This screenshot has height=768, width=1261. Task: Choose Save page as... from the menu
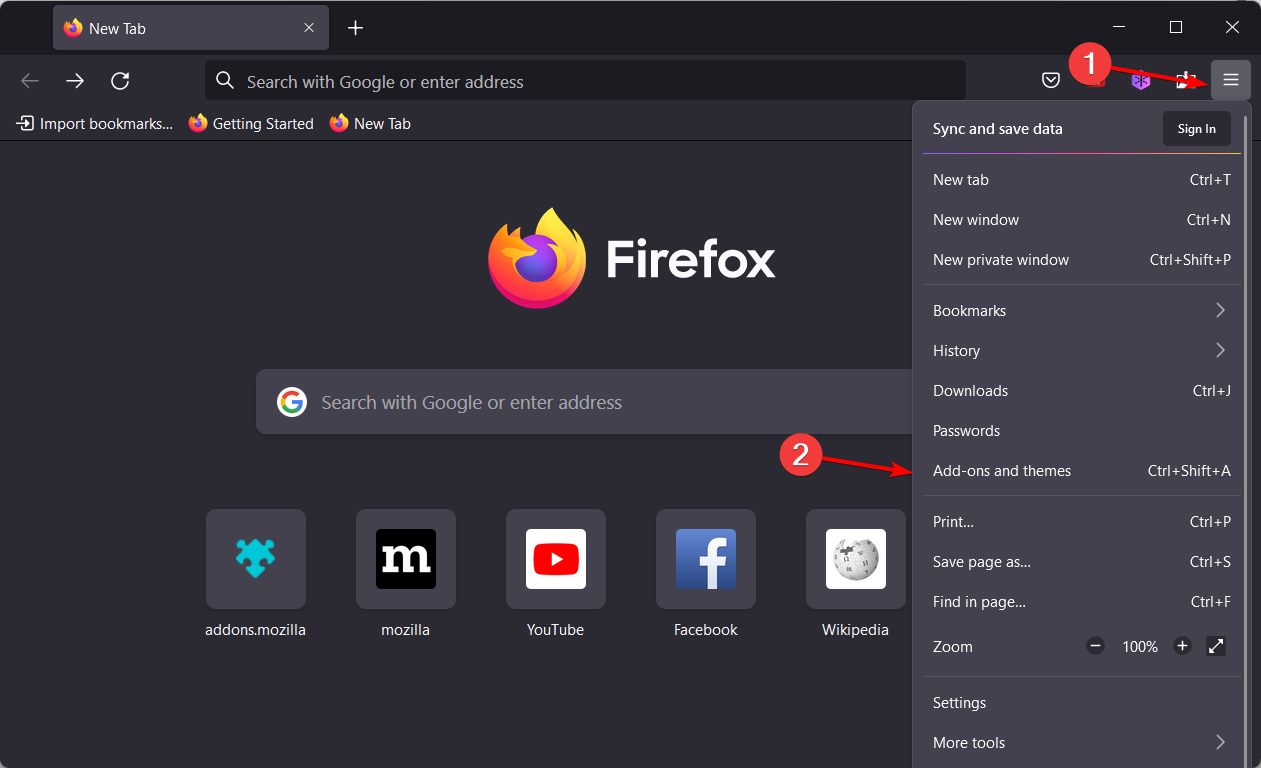click(x=1082, y=562)
